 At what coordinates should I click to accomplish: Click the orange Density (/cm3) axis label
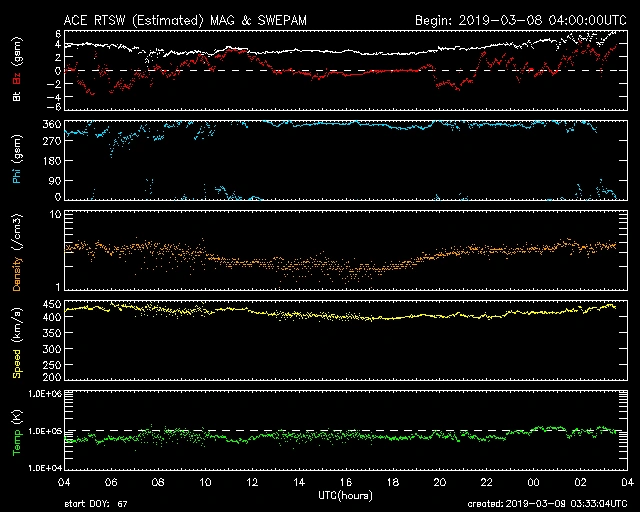[16, 250]
